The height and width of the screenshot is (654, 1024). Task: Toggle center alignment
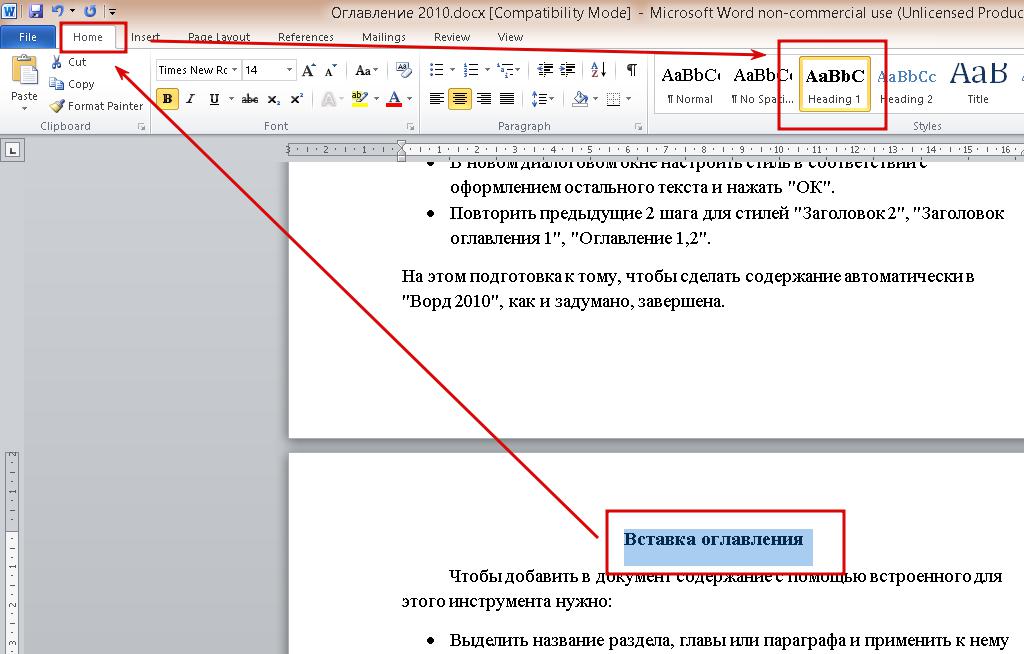(x=460, y=99)
